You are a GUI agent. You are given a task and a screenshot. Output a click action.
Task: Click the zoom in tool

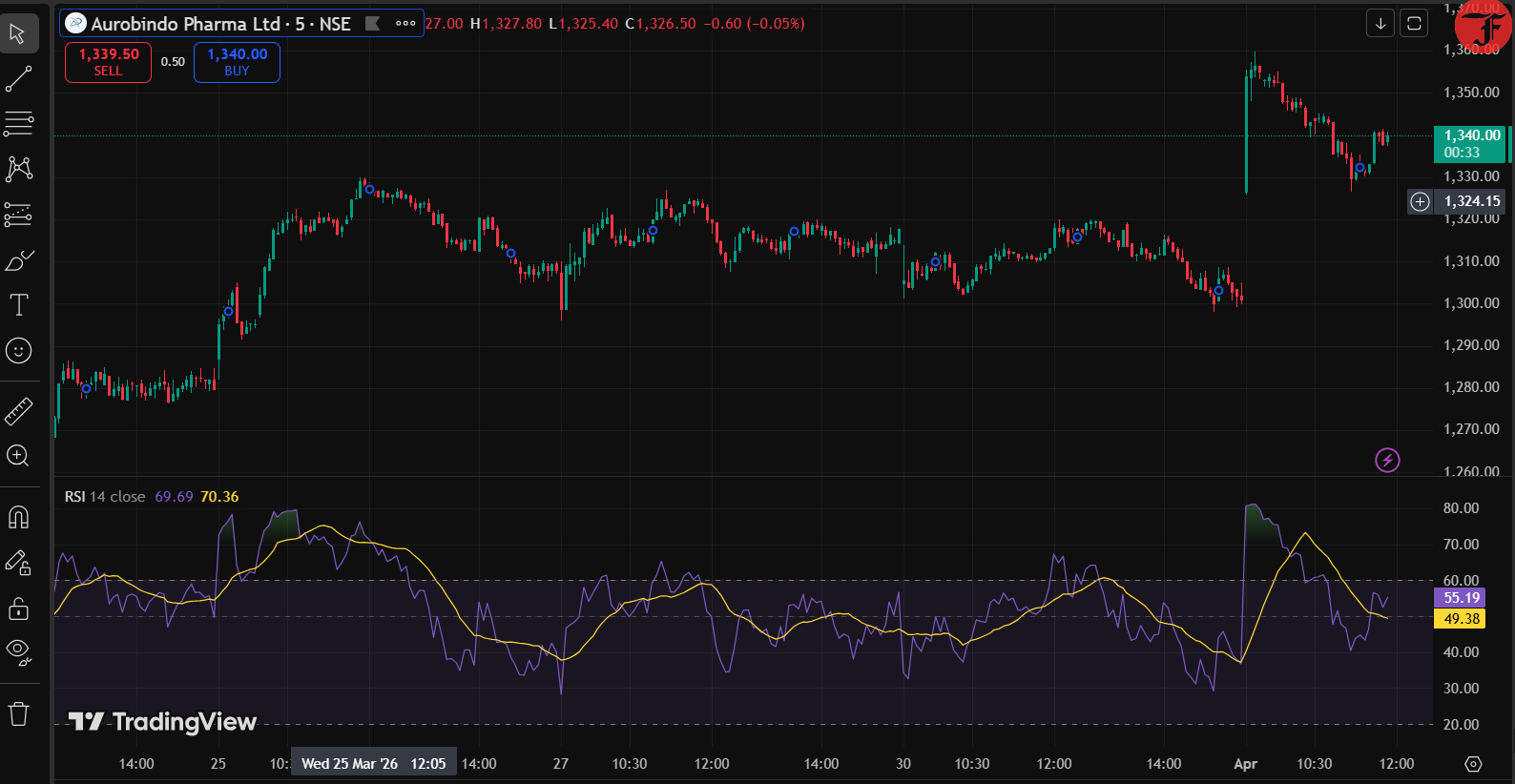click(x=18, y=456)
